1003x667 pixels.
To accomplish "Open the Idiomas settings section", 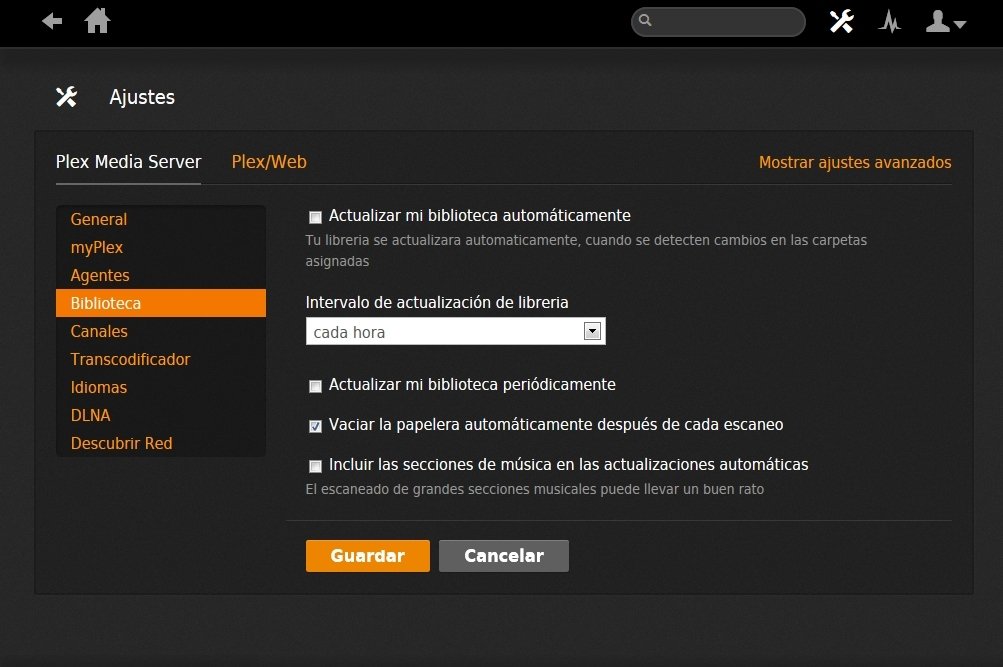I will tap(161, 388).
